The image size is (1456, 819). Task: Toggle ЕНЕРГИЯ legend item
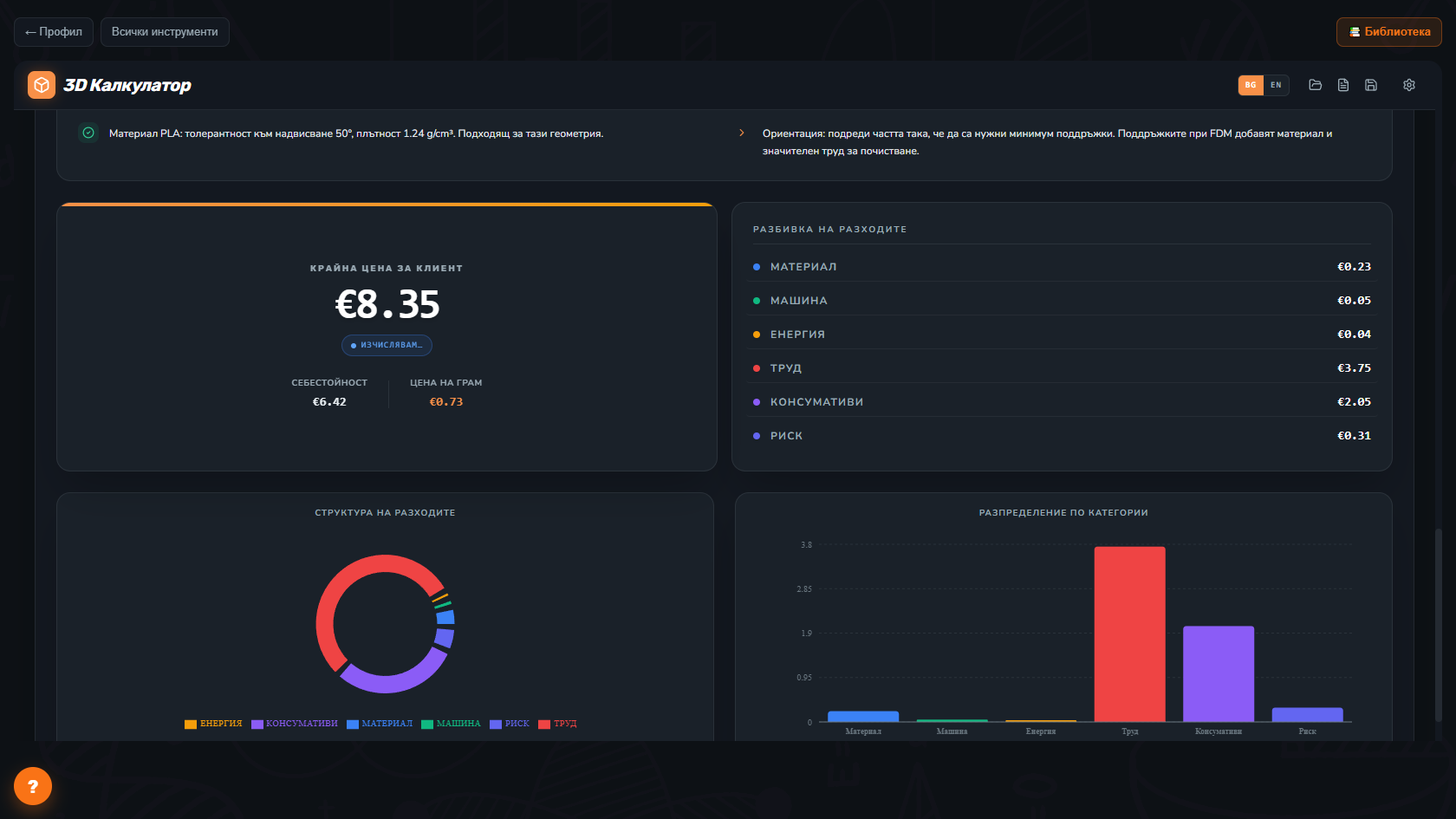[x=213, y=724]
